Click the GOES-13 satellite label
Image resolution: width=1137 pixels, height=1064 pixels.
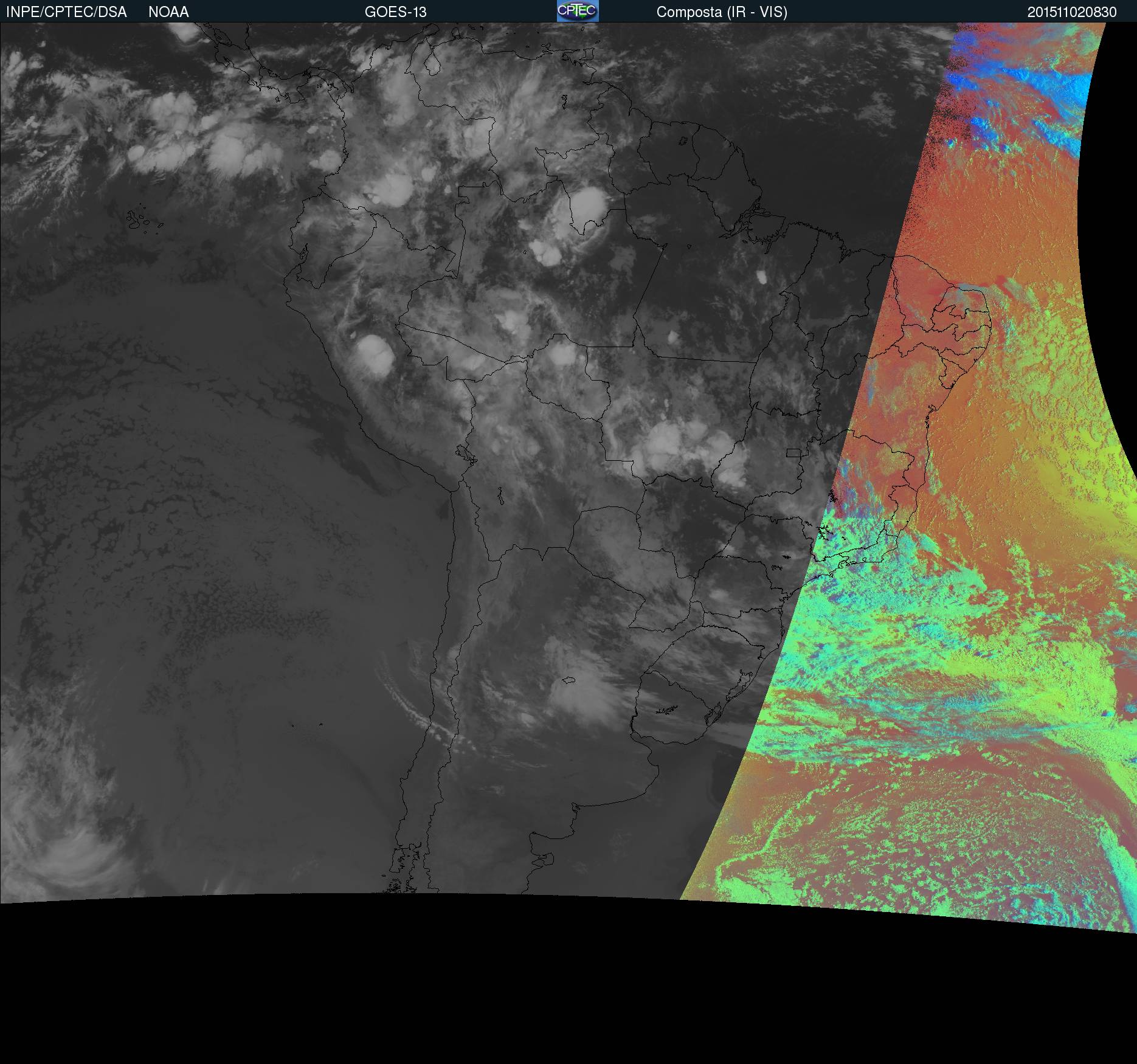(396, 12)
